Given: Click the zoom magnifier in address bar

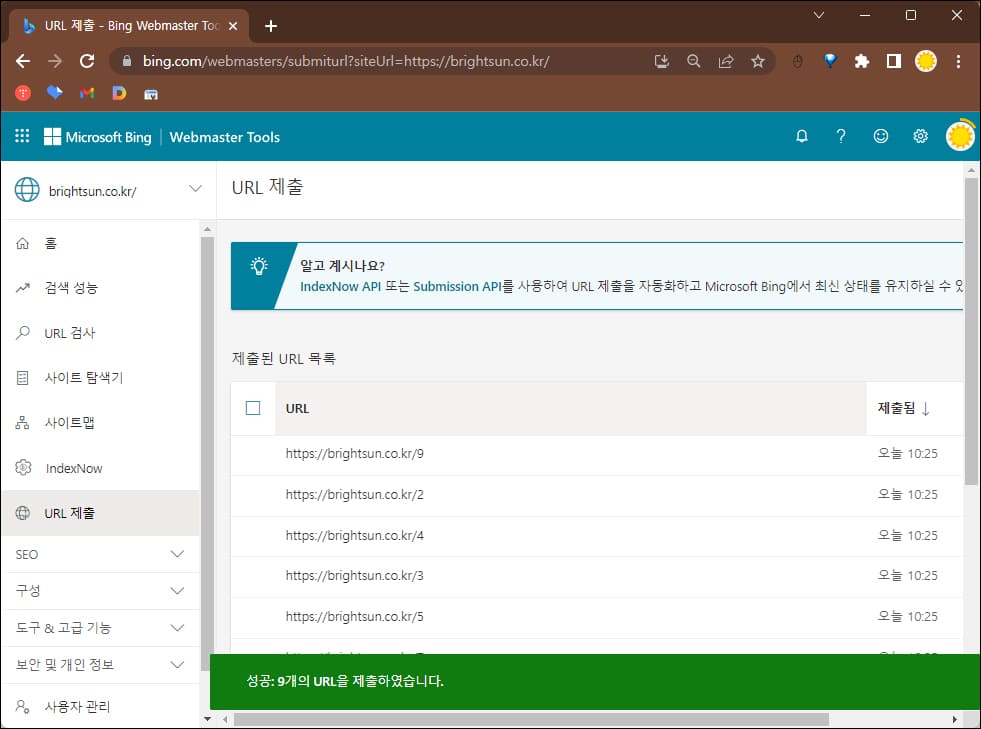Looking at the screenshot, I should 693,61.
